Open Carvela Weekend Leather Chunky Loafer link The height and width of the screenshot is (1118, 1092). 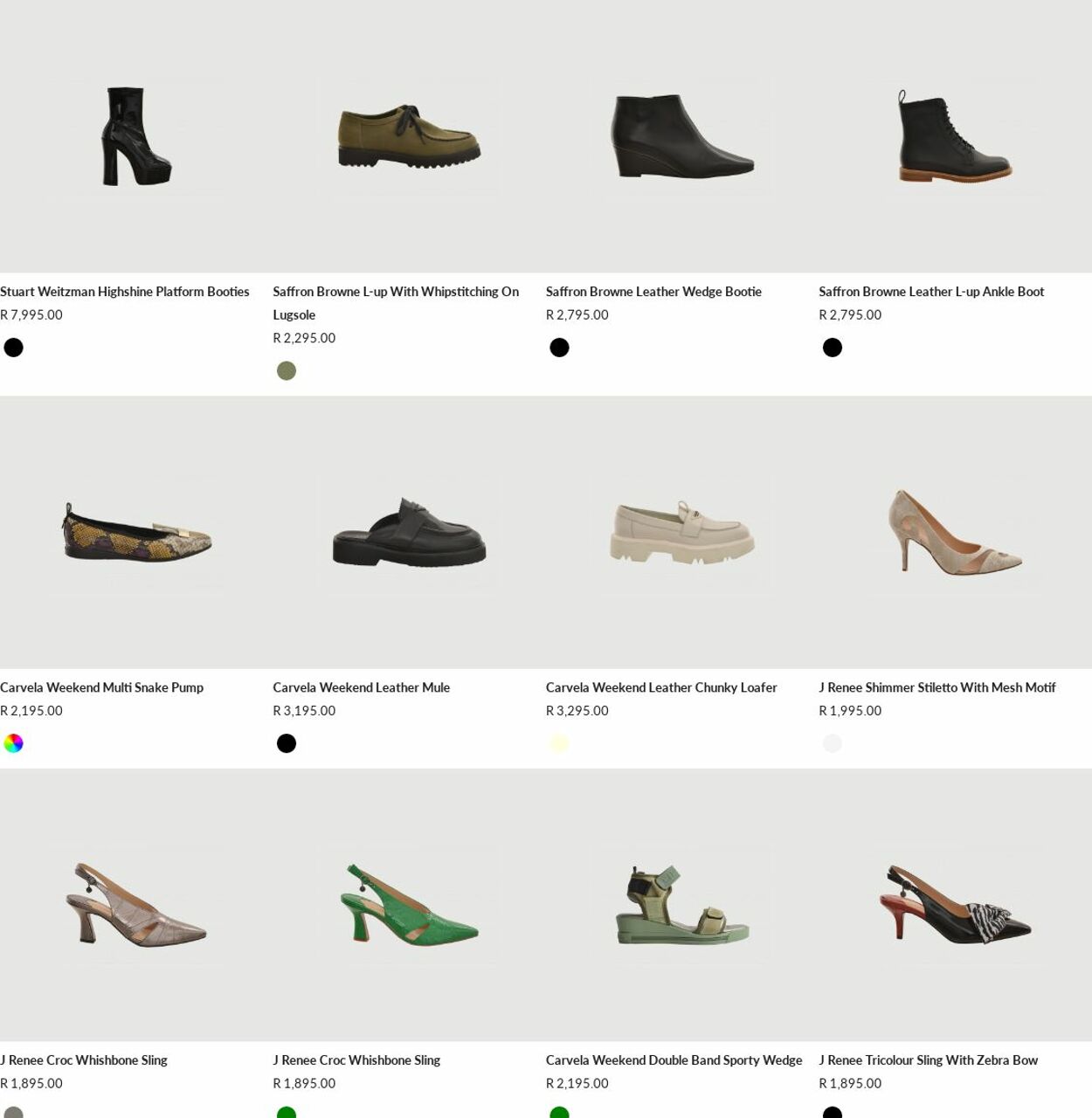click(x=661, y=687)
